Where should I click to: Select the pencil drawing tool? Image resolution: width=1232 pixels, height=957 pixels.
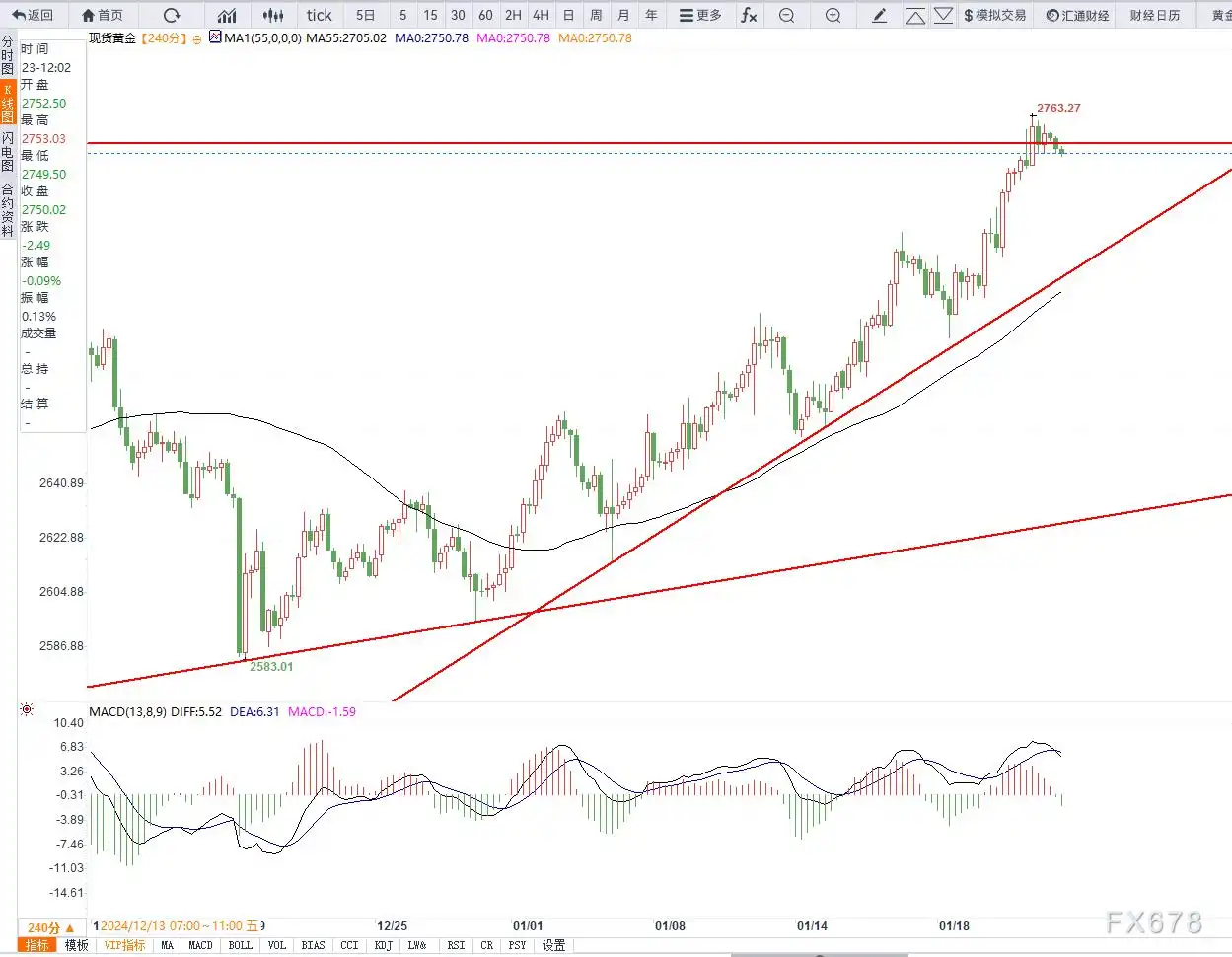click(880, 15)
